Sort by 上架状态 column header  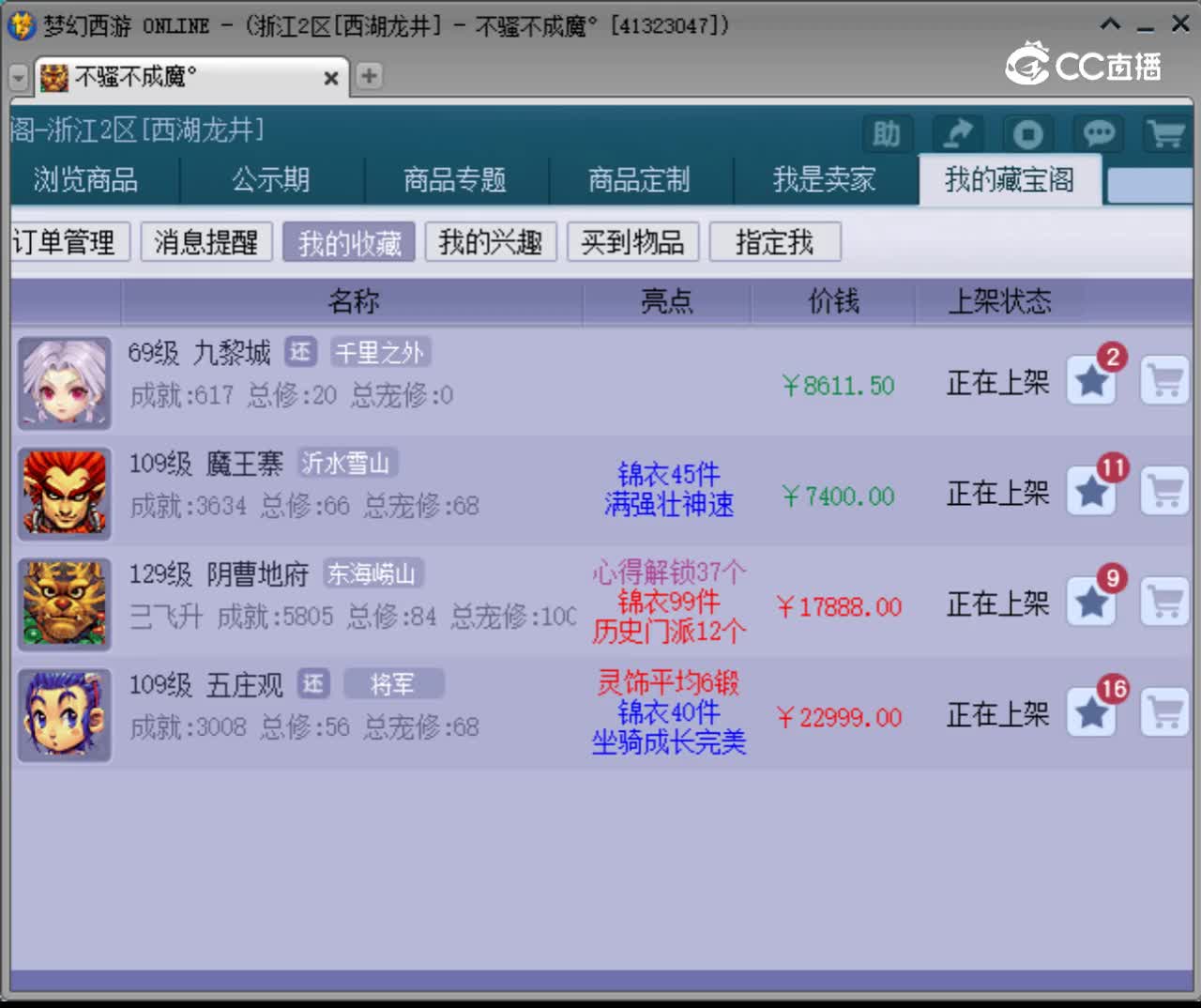pyautogui.click(x=999, y=301)
